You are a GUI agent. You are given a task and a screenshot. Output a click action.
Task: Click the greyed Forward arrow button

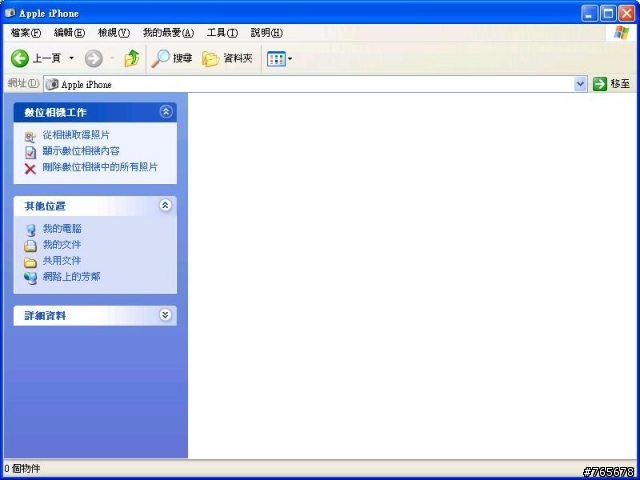(x=93, y=59)
